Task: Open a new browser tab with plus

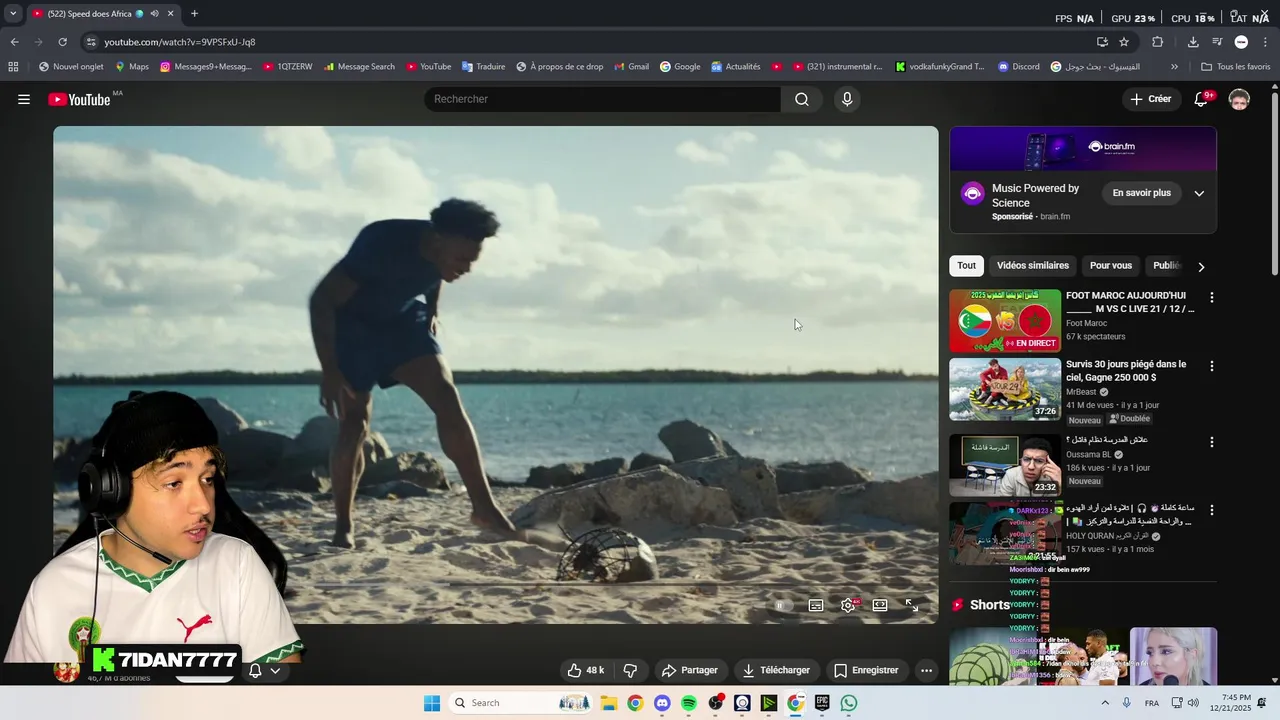Action: click(194, 14)
